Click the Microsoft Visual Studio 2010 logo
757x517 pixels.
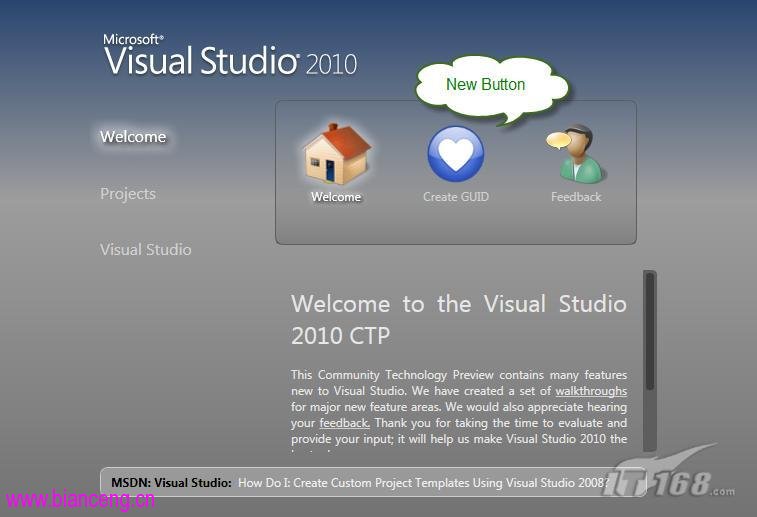(x=230, y=55)
